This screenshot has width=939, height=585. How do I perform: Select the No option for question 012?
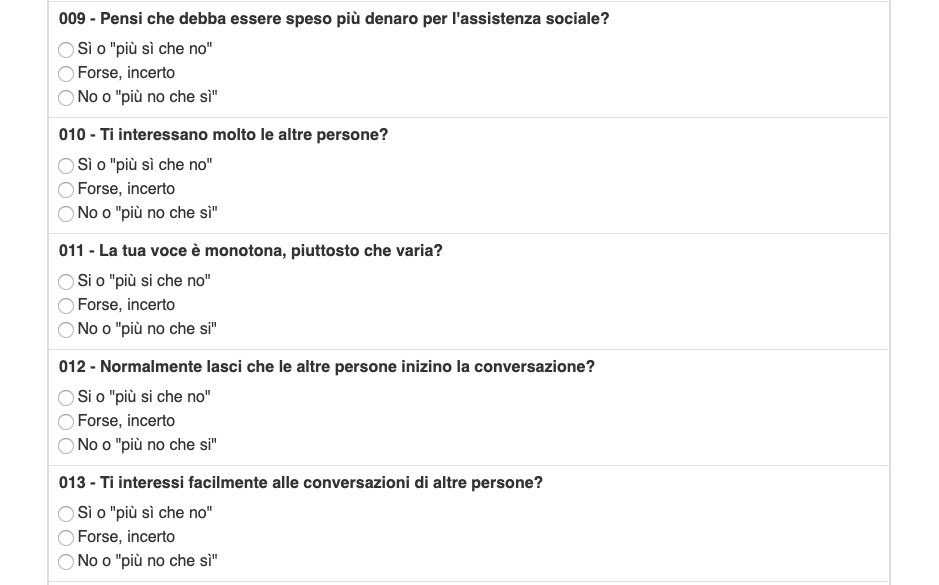point(66,445)
